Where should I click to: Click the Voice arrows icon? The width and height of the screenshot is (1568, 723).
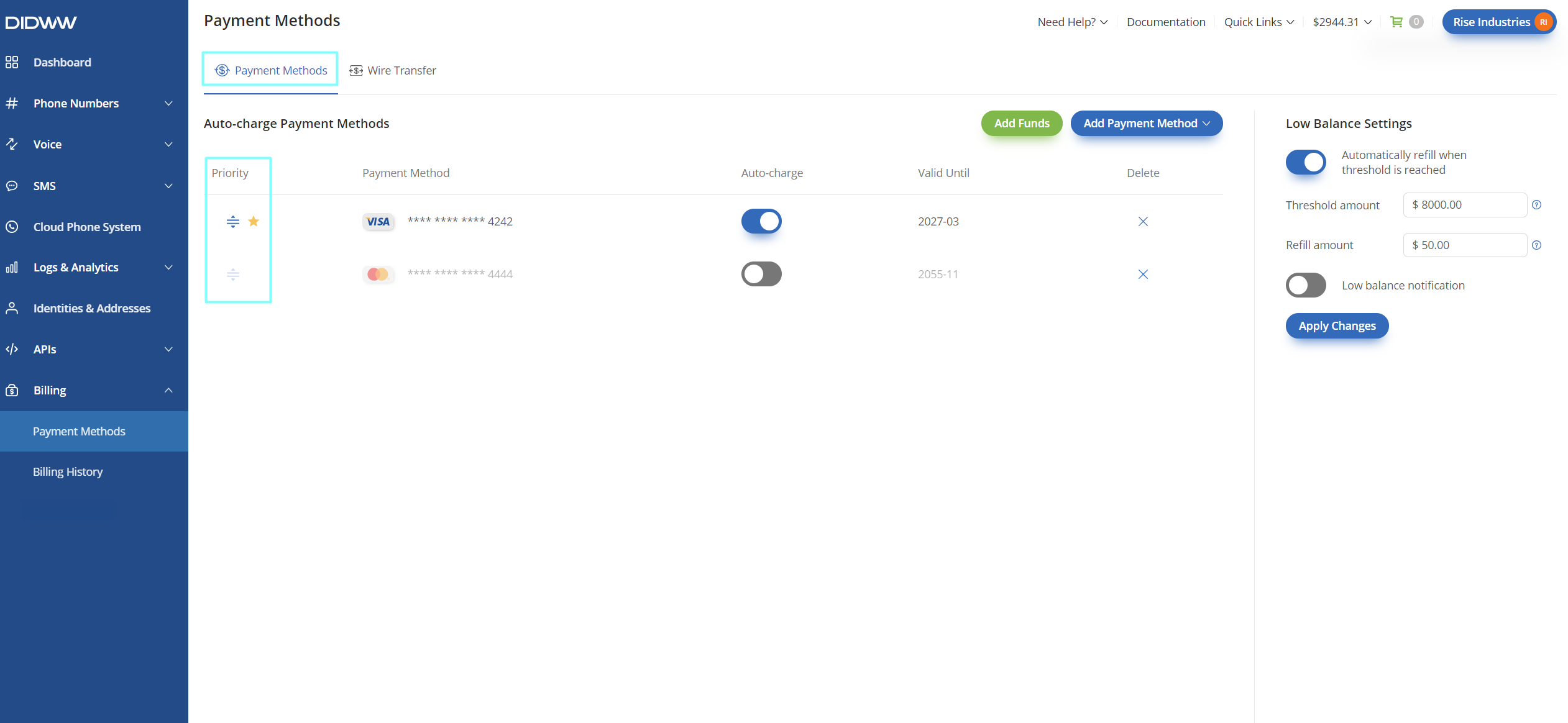coord(12,144)
